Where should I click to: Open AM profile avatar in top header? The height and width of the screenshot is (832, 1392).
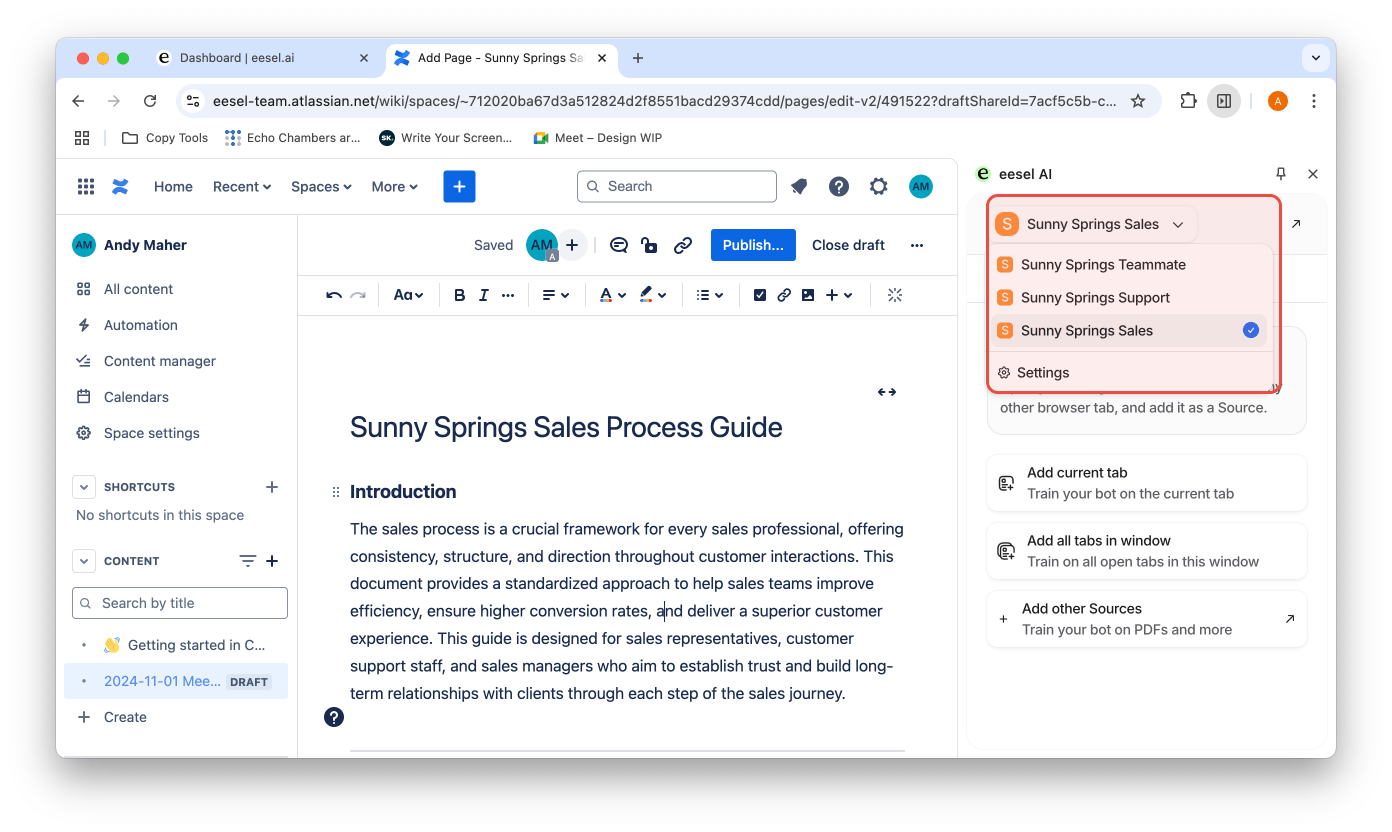[x=921, y=186]
